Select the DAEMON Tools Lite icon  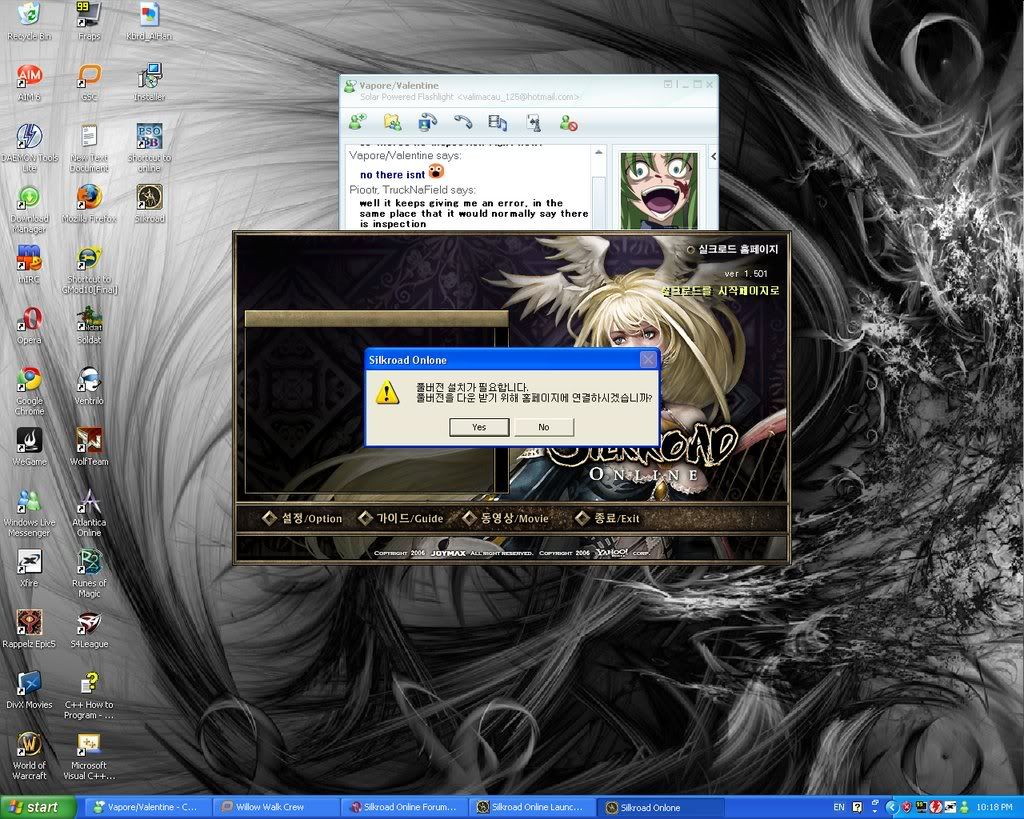click(x=29, y=148)
